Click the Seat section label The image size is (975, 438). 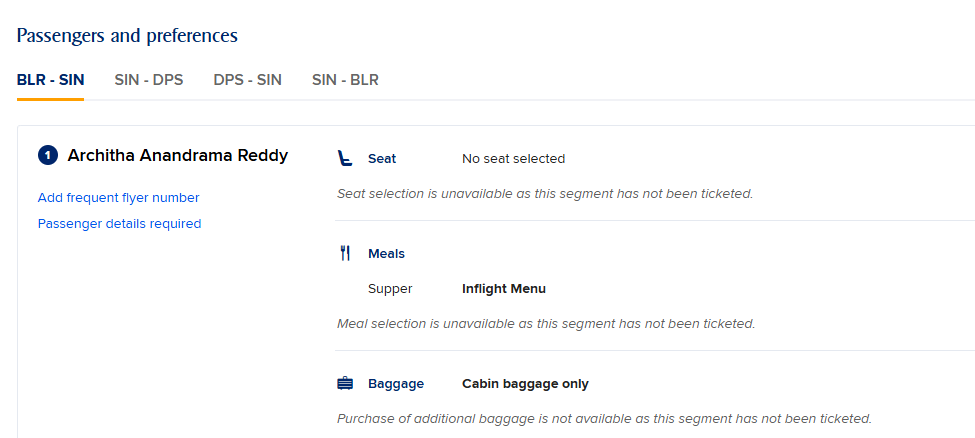click(382, 159)
